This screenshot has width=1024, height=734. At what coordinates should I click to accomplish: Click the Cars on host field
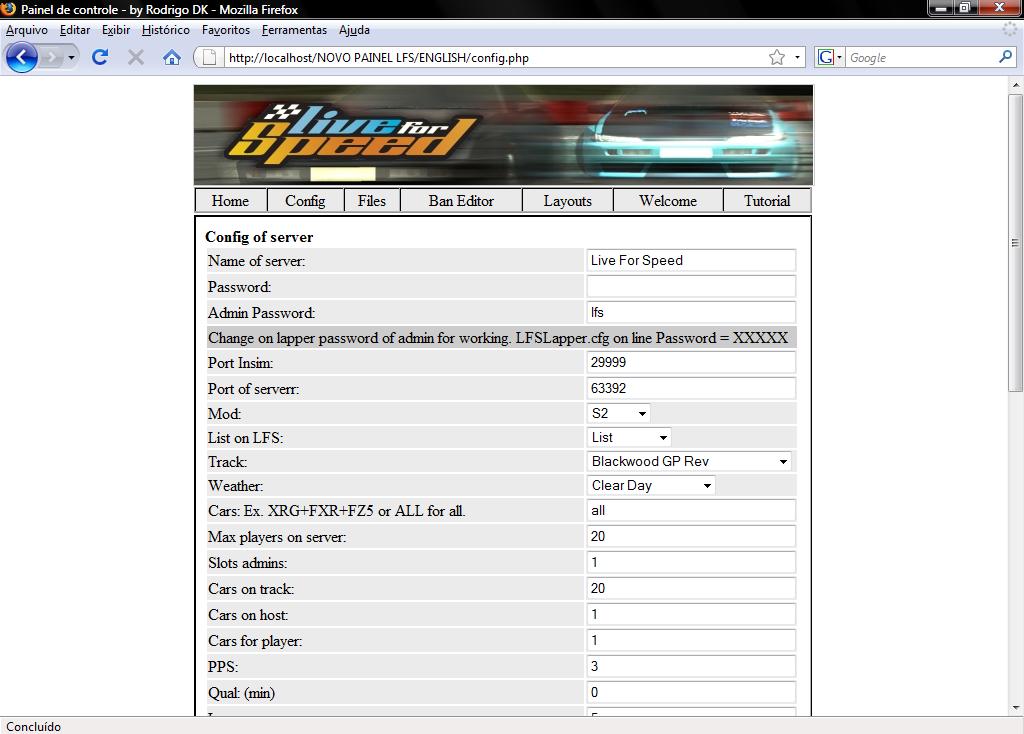[x=691, y=614]
